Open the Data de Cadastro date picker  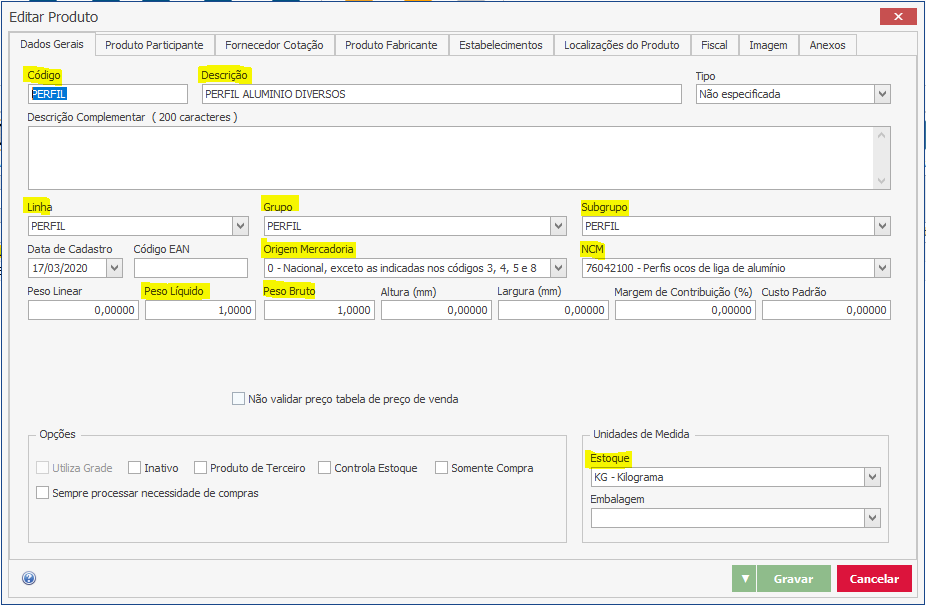pos(113,268)
